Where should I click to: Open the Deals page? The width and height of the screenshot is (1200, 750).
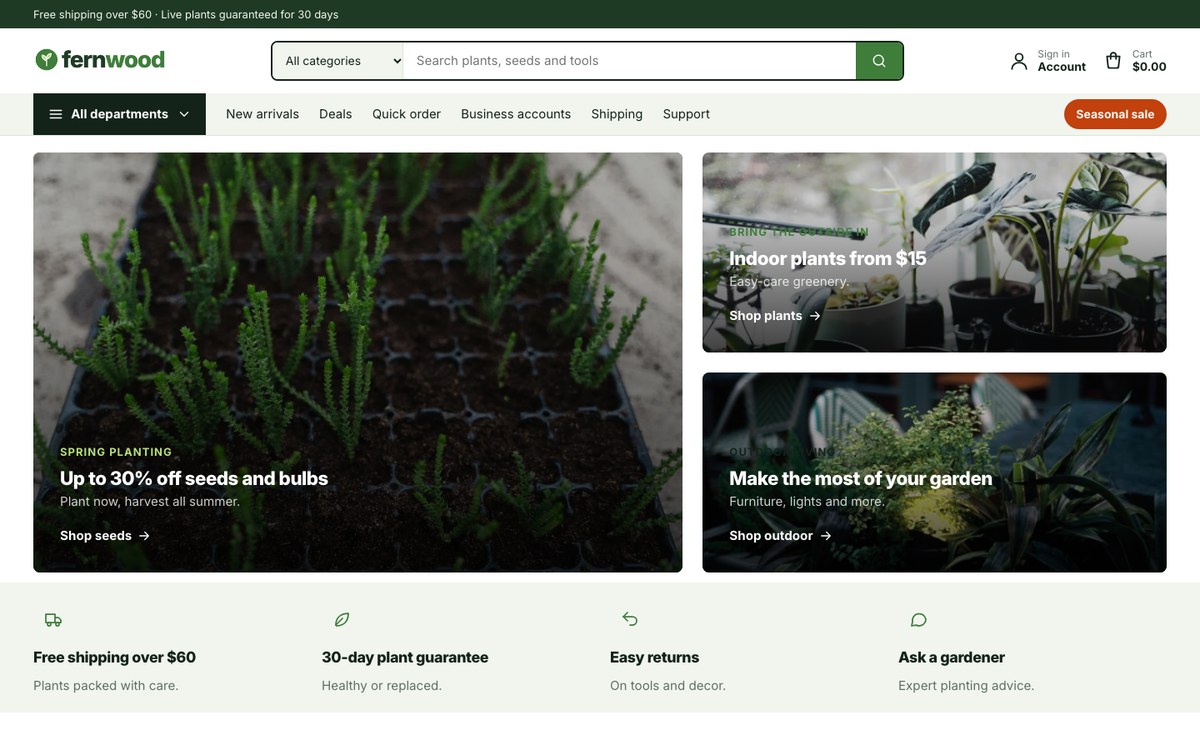(335, 114)
